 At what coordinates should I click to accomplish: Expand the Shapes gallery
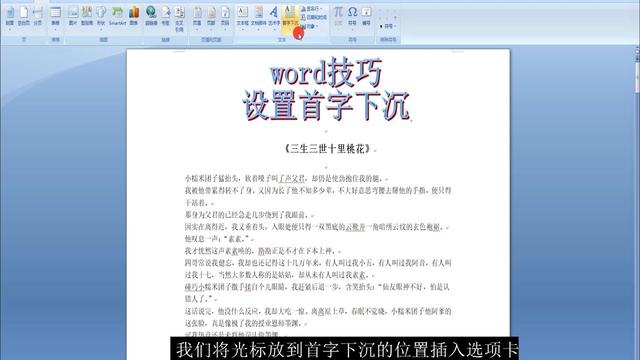(101, 18)
